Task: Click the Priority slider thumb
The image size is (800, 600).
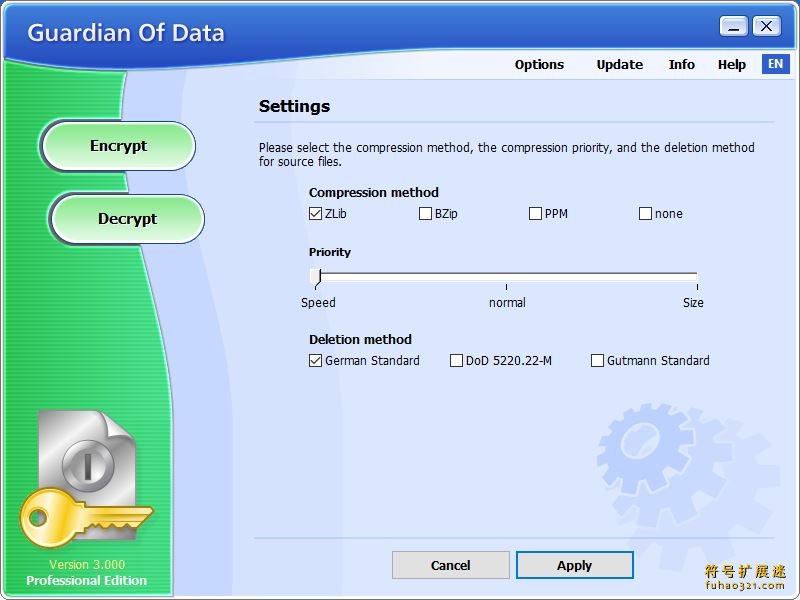Action: [316, 278]
